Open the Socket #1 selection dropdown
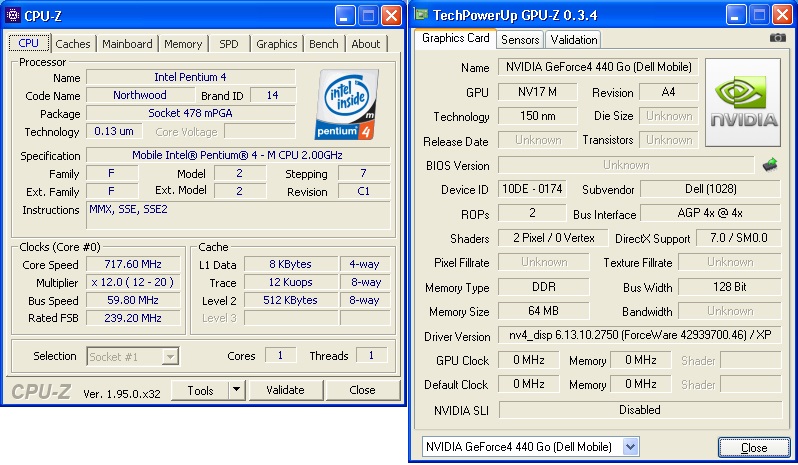This screenshot has height=465, width=798. 170,357
